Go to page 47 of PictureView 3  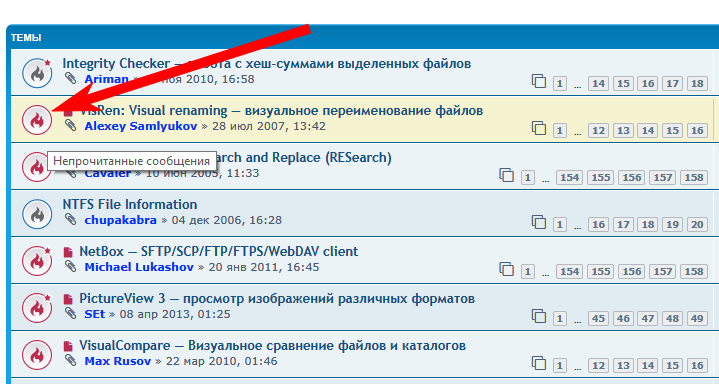click(x=647, y=318)
